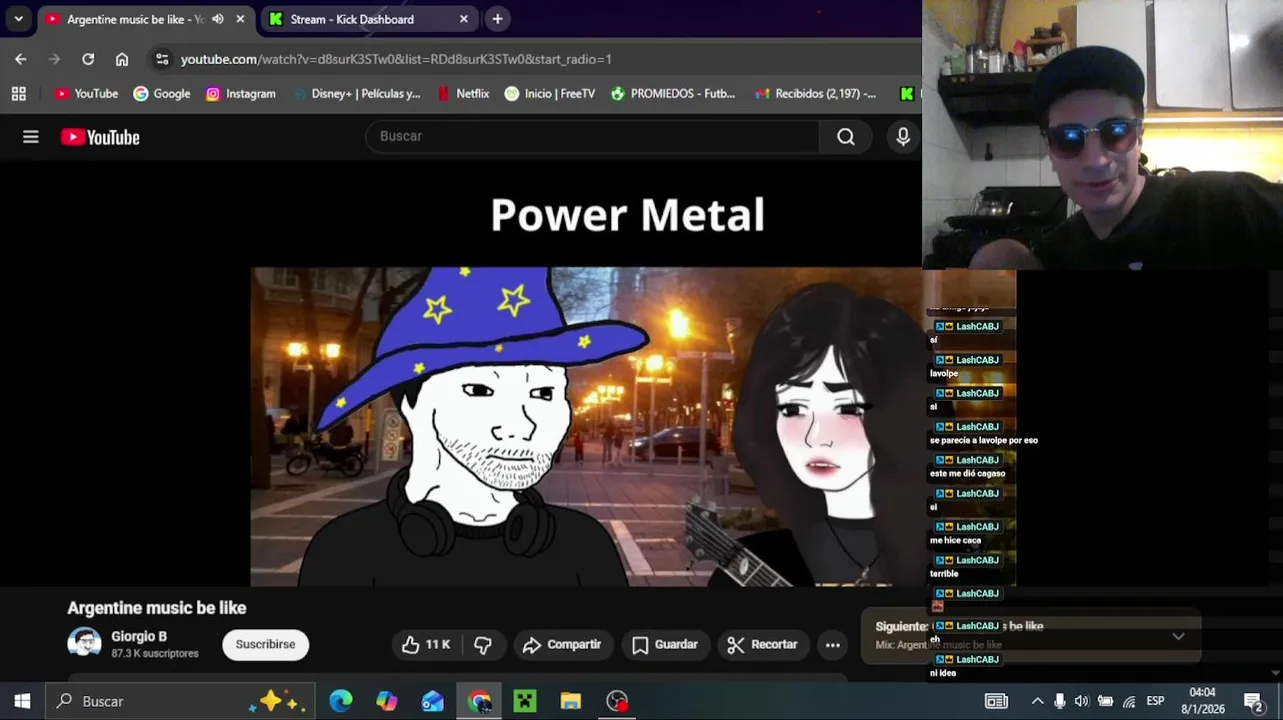Mute the YouTube tab audio icon
The image size is (1283, 720).
pos(218,19)
